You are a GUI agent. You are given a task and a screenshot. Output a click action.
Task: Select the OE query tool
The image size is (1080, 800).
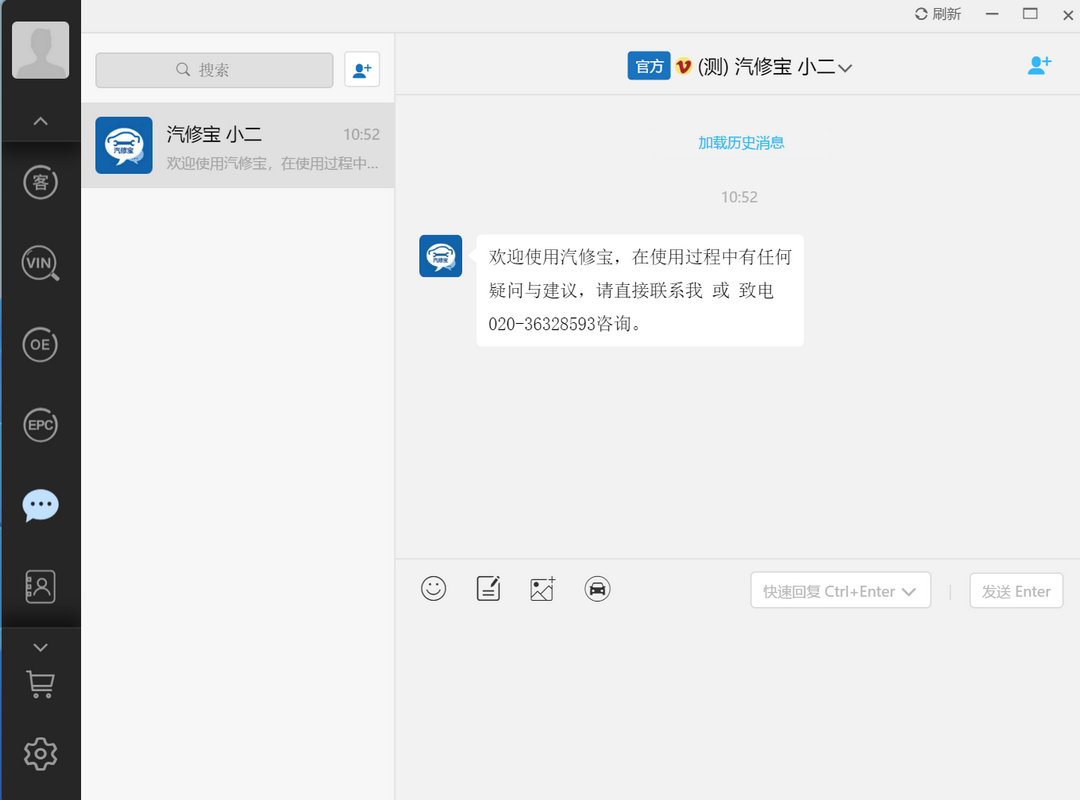40,344
